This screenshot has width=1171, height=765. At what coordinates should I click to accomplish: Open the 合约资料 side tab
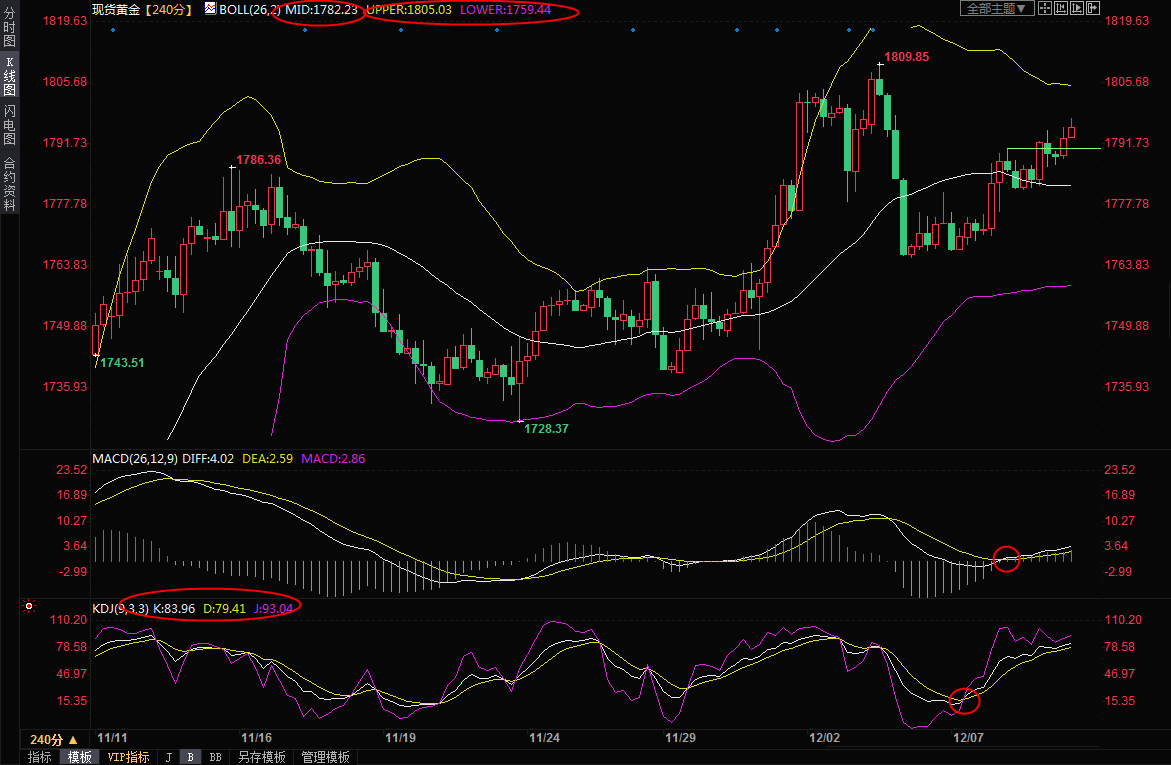9,184
